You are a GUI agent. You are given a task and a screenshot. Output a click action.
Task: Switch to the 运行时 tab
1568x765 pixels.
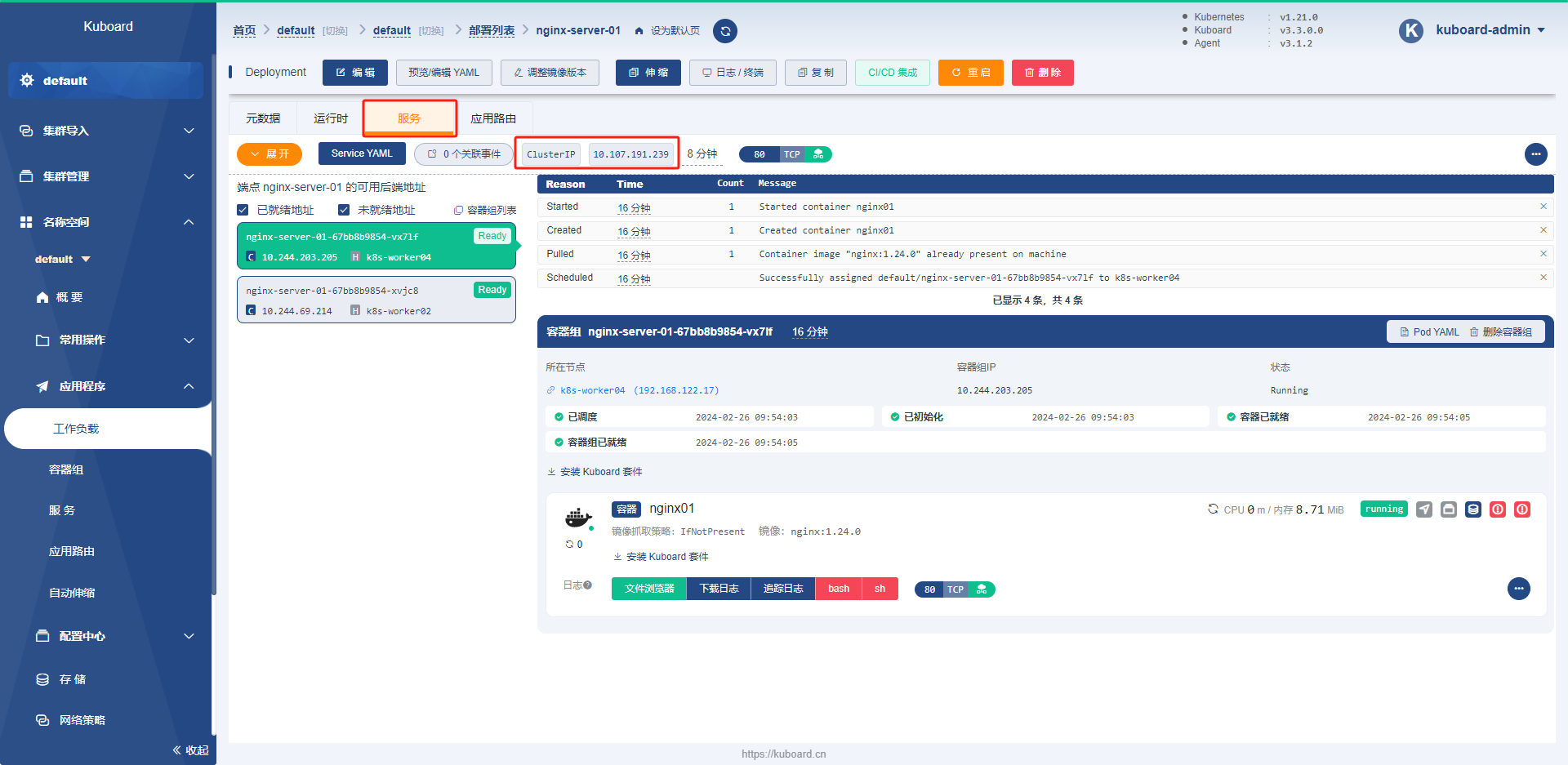[331, 118]
